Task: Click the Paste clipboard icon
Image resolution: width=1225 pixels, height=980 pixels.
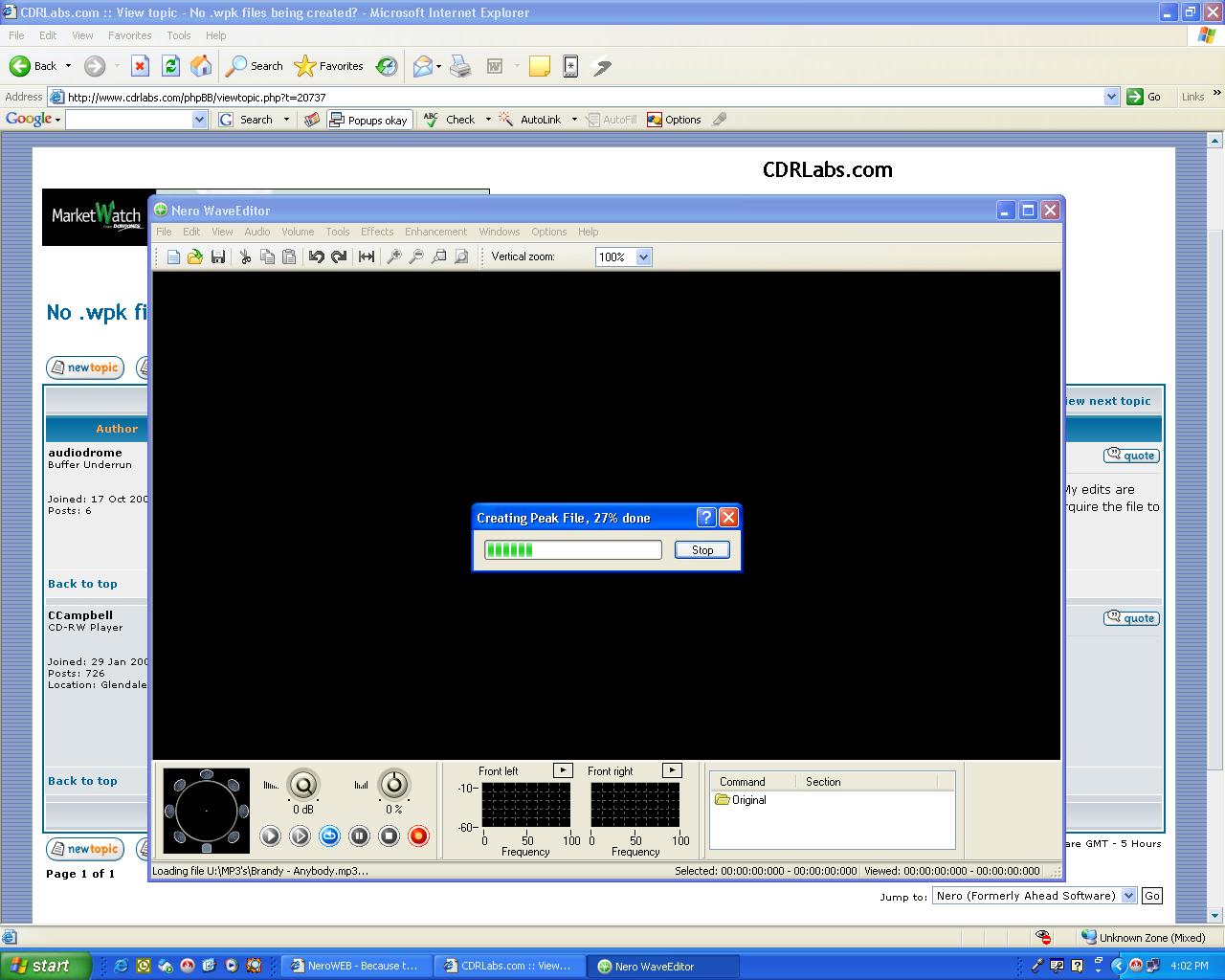Action: (x=289, y=256)
